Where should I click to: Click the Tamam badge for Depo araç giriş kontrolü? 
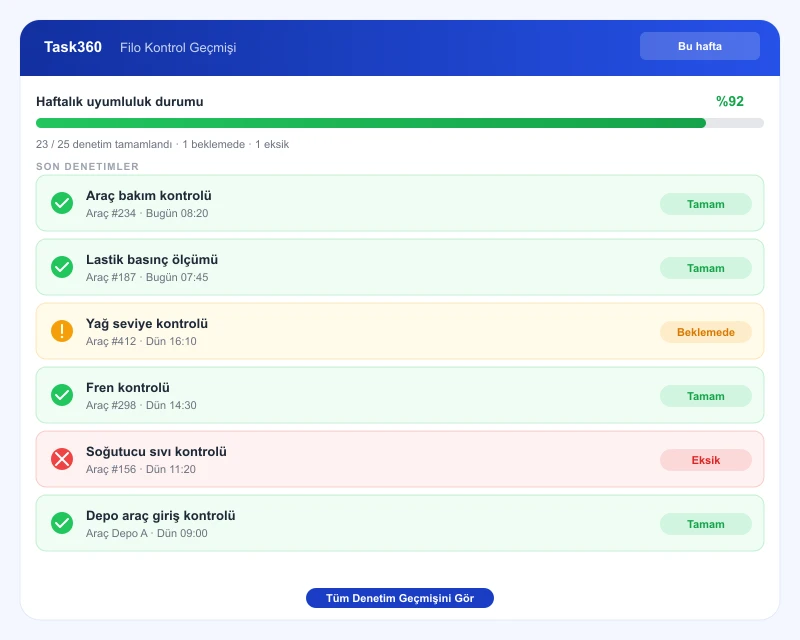tap(706, 524)
